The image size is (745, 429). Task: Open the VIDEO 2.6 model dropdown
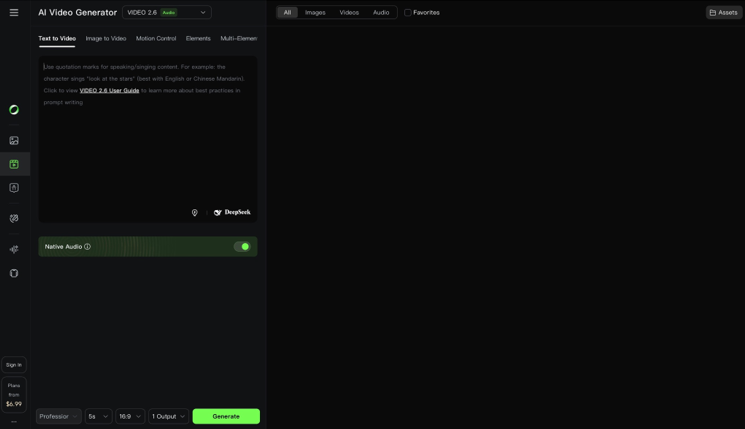[x=167, y=12]
